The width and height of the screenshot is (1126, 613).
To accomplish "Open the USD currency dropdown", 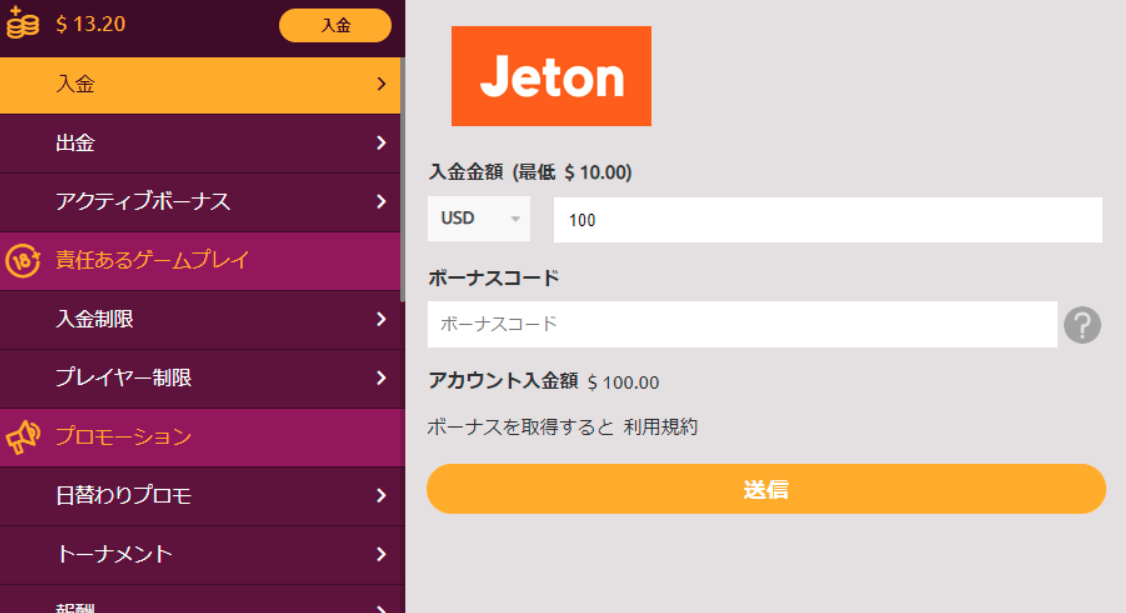I will pos(479,219).
